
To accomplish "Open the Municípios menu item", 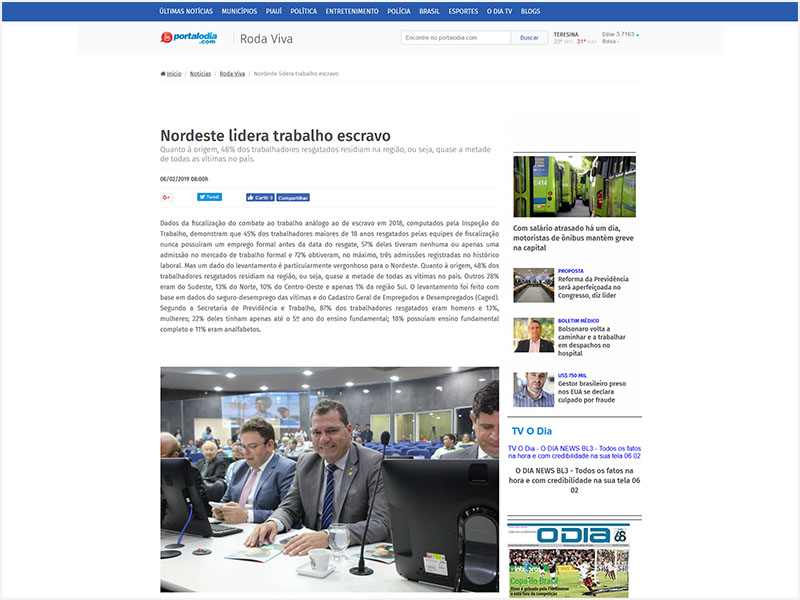I will pyautogui.click(x=239, y=11).
